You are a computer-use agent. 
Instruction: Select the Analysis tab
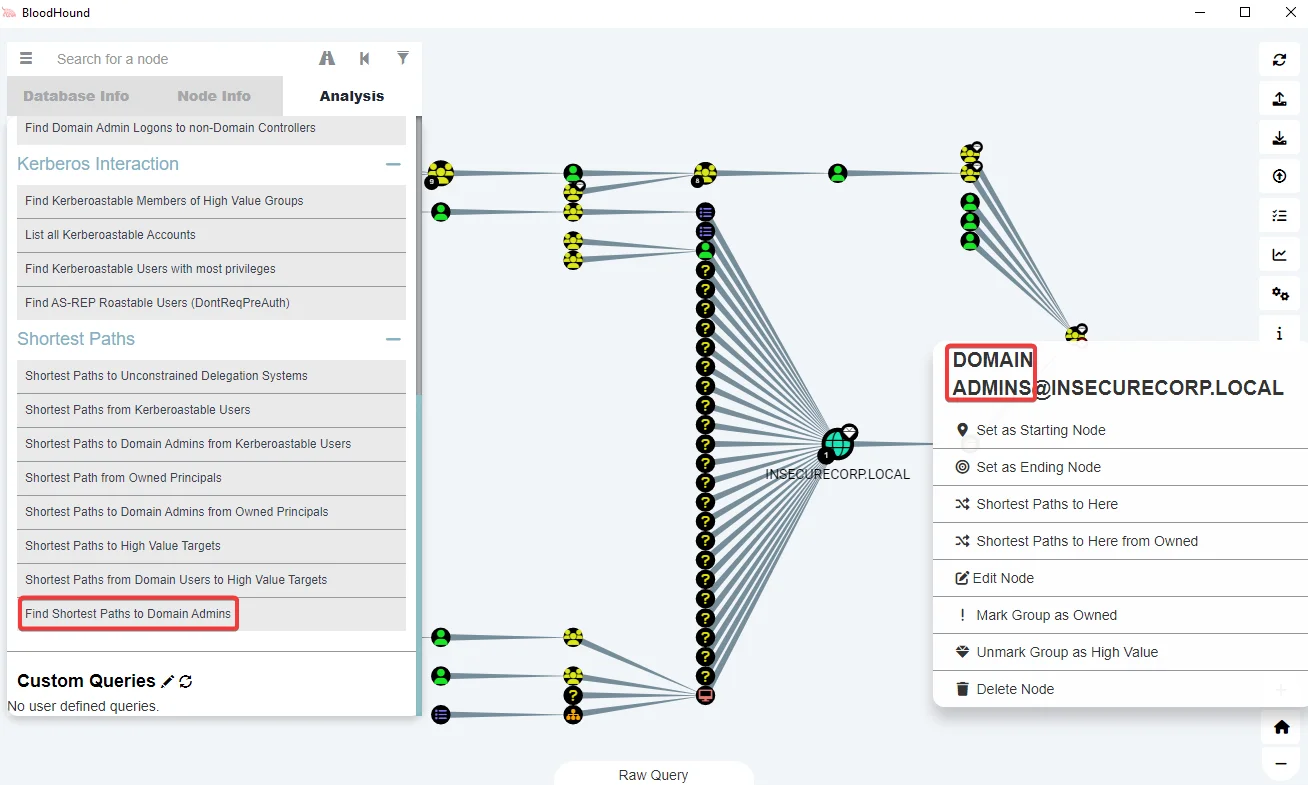[x=352, y=96]
